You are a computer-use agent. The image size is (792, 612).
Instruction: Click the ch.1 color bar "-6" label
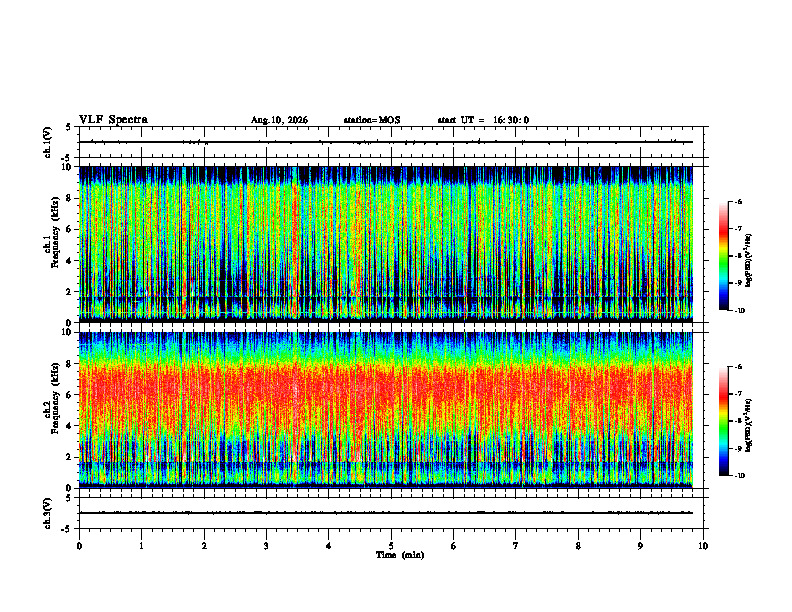pyautogui.click(x=738, y=201)
